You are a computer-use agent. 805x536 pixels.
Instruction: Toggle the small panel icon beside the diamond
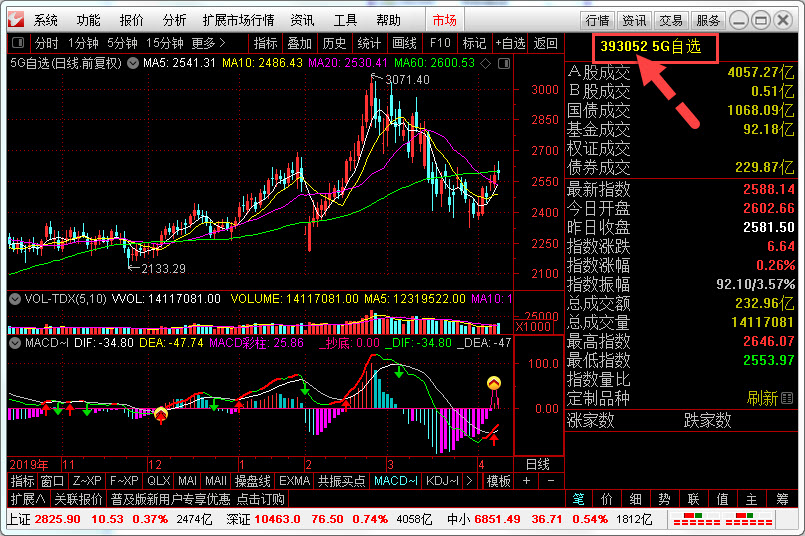tap(504, 63)
